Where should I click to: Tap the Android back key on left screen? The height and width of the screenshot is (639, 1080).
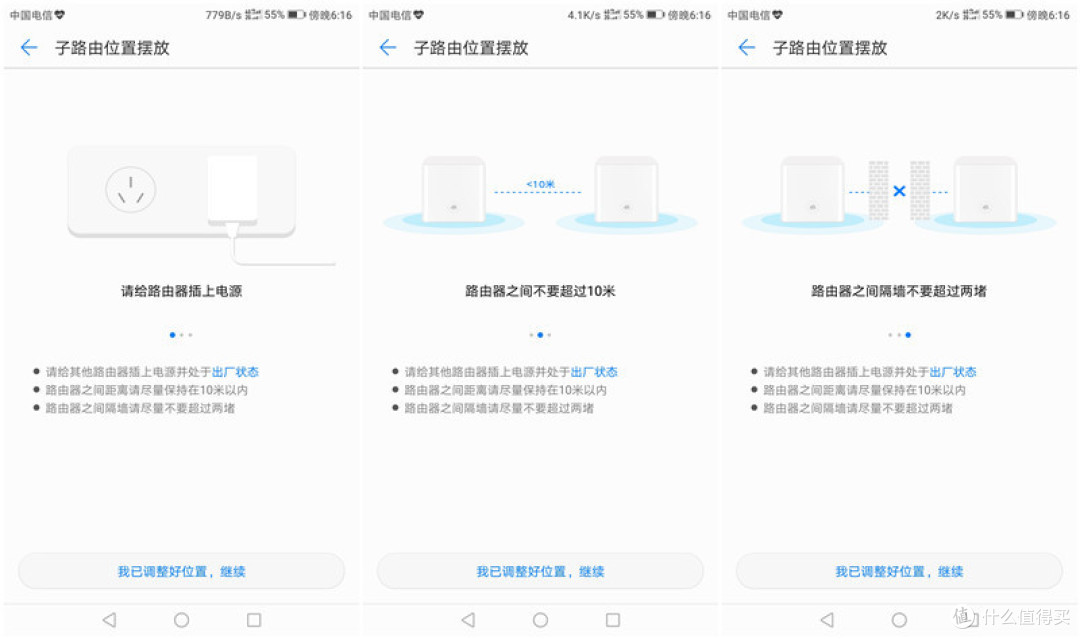click(110, 620)
